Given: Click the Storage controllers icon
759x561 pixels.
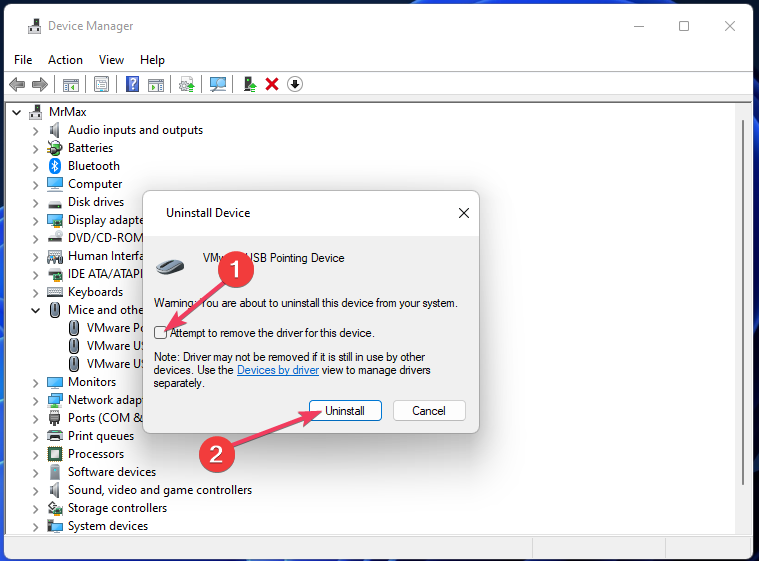Looking at the screenshot, I should pyautogui.click(x=55, y=508).
